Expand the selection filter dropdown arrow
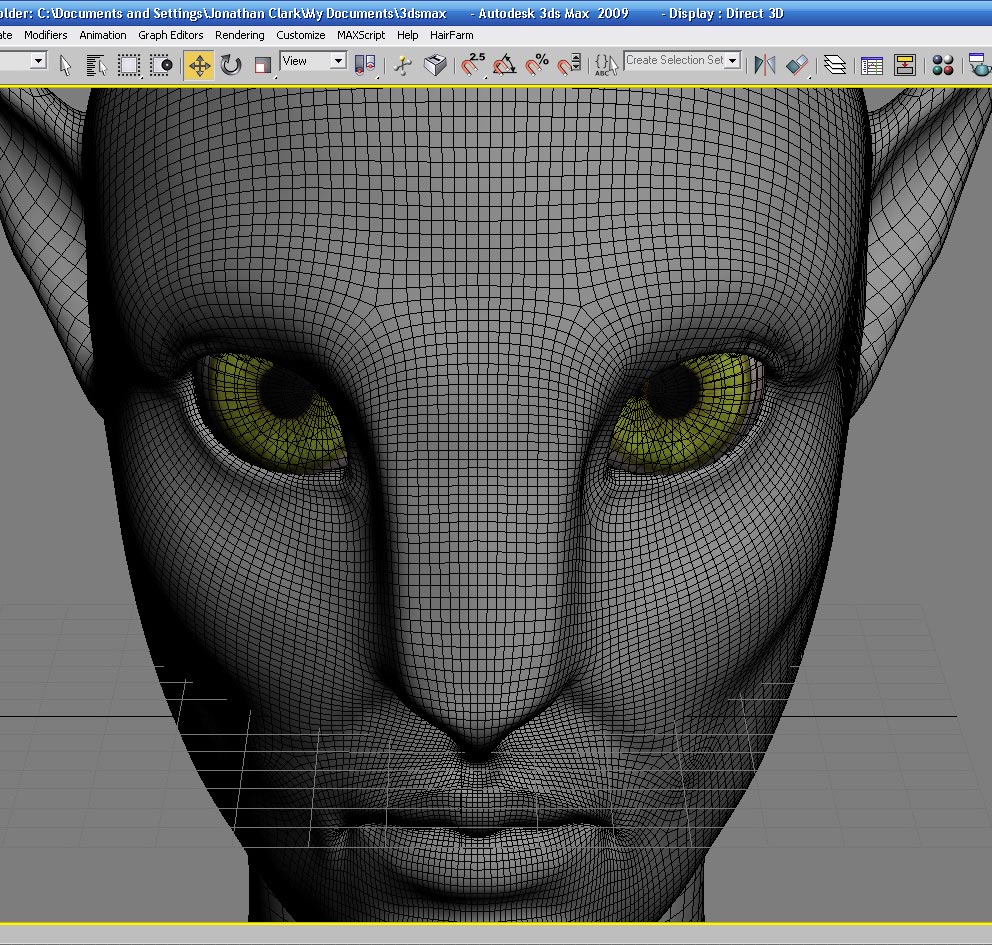Image resolution: width=992 pixels, height=945 pixels. [x=39, y=61]
